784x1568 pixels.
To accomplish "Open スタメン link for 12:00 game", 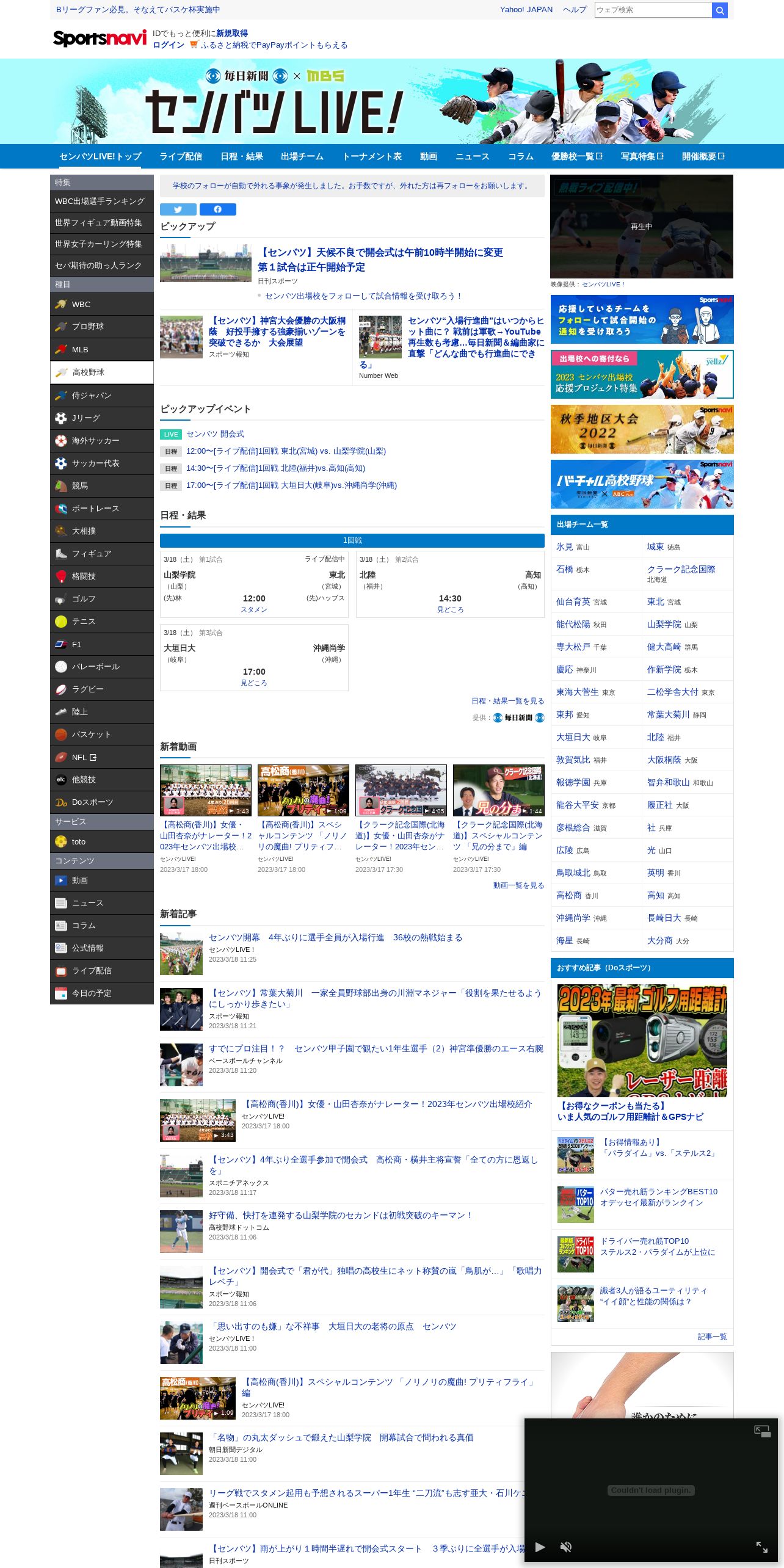I will (254, 609).
